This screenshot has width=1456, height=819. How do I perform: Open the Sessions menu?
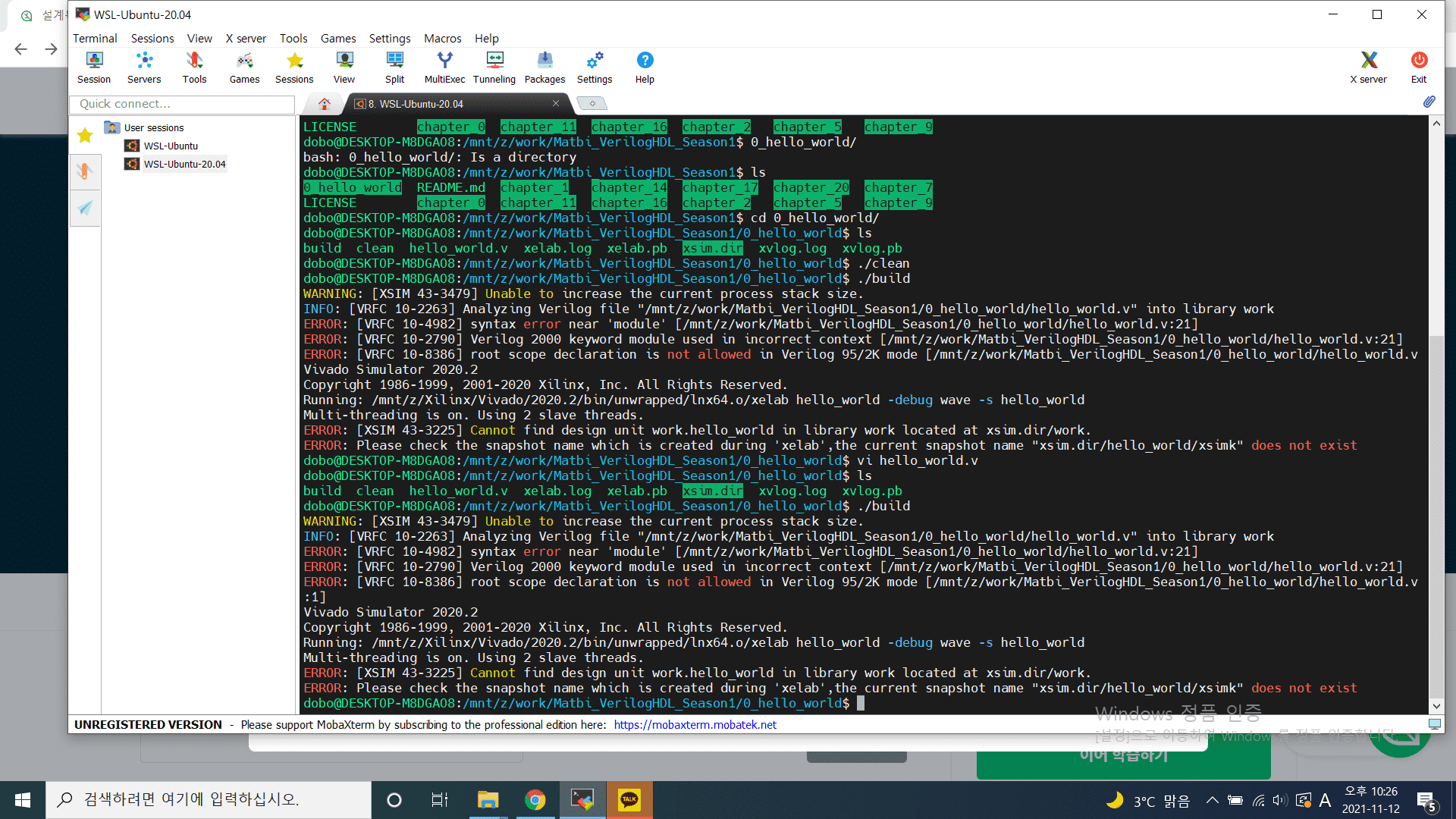(x=152, y=38)
